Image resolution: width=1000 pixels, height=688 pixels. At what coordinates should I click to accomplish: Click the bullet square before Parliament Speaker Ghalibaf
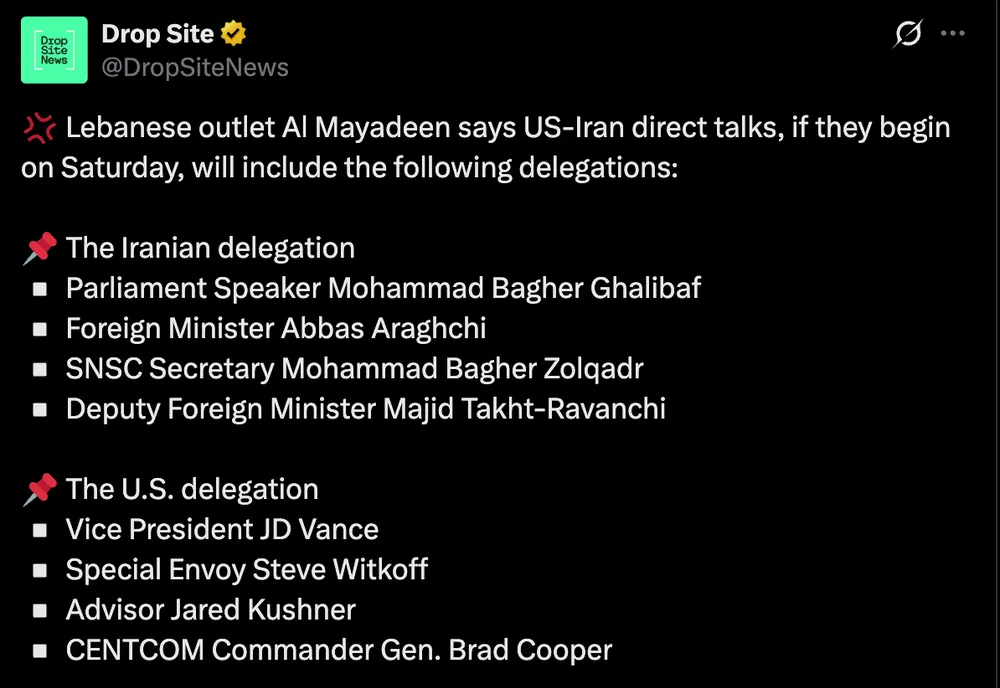pyautogui.click(x=40, y=289)
